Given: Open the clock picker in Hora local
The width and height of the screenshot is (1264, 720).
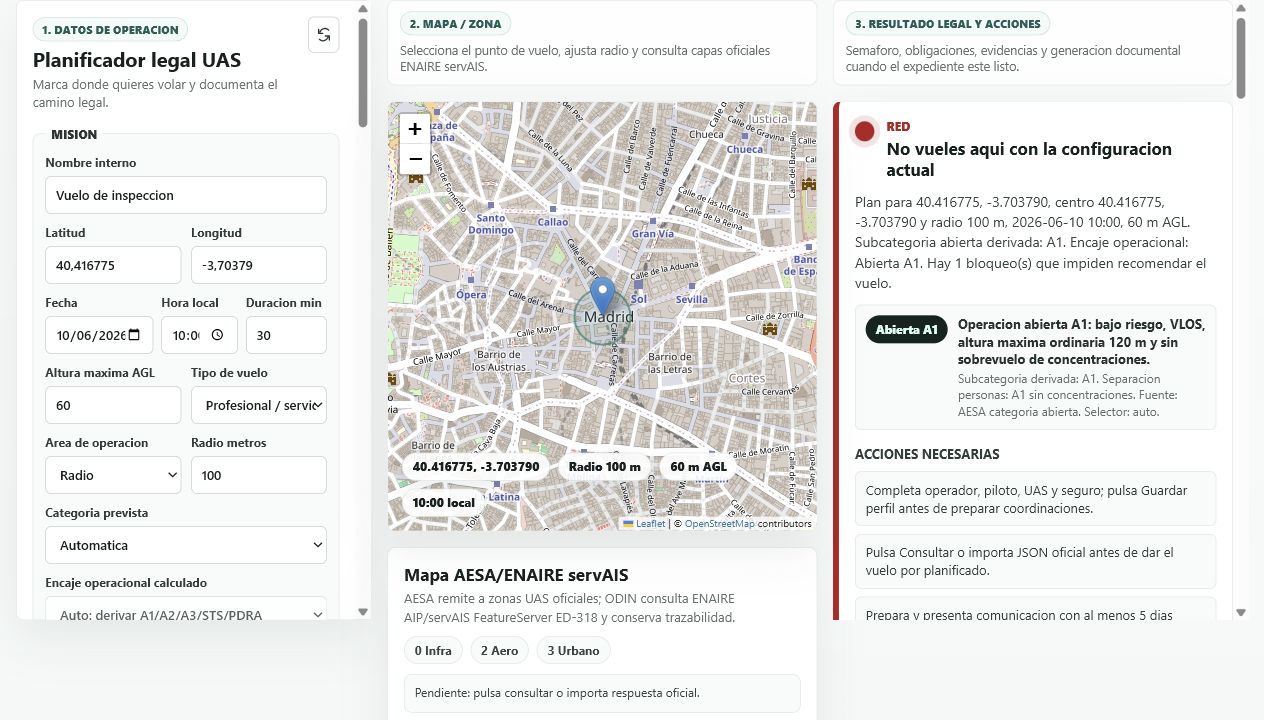Looking at the screenshot, I should click(217, 335).
